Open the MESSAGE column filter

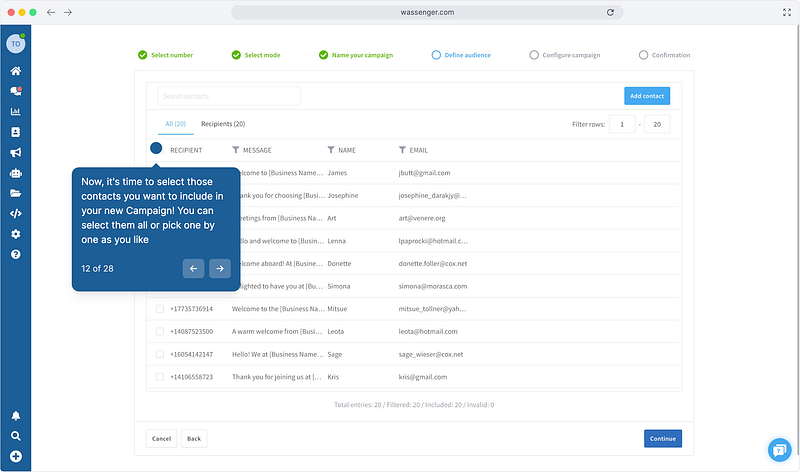(x=236, y=150)
